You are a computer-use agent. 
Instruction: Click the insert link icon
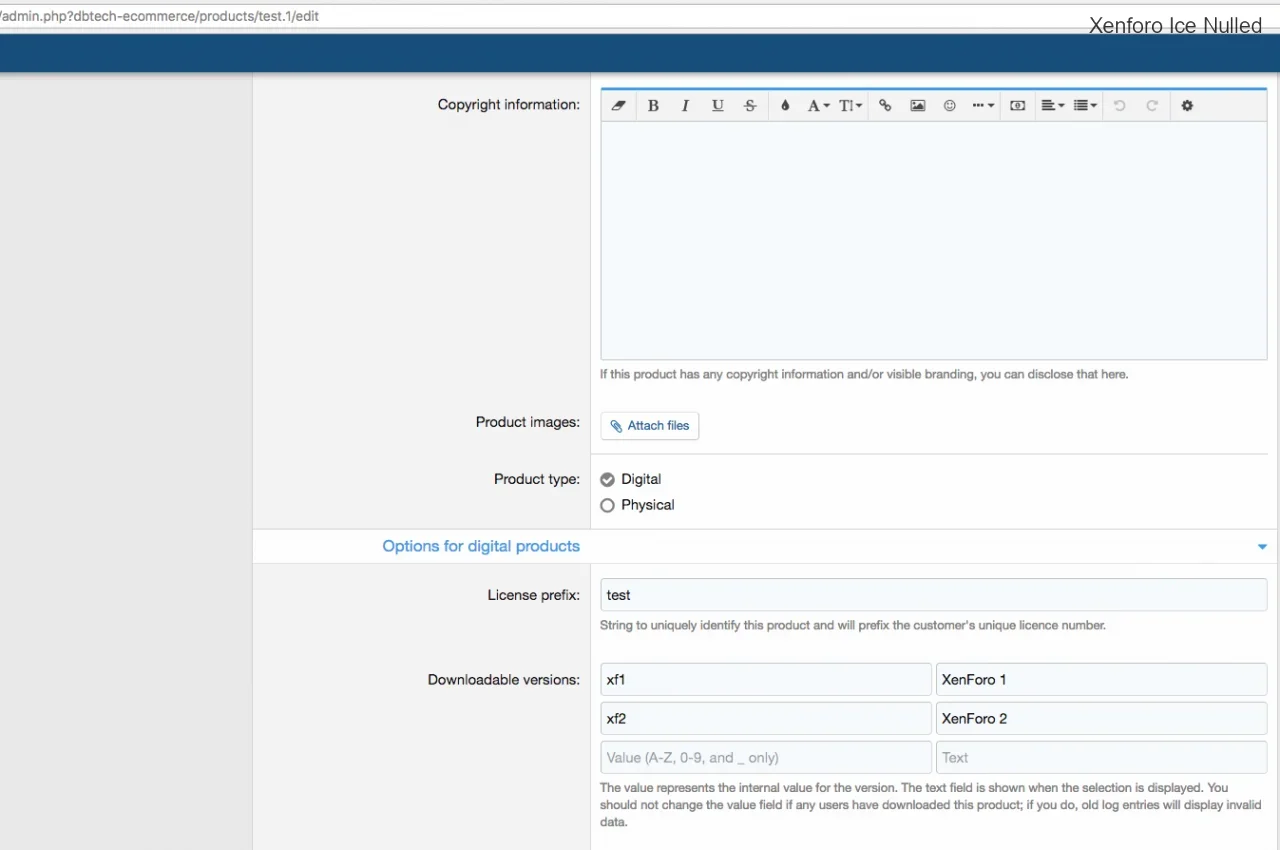tap(885, 106)
